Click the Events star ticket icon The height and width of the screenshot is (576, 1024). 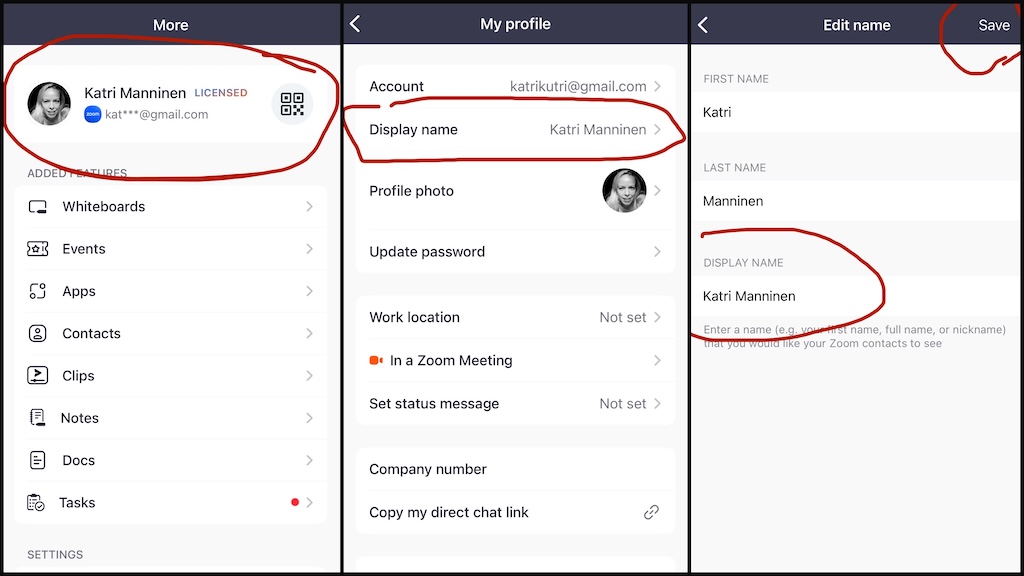coord(37,249)
